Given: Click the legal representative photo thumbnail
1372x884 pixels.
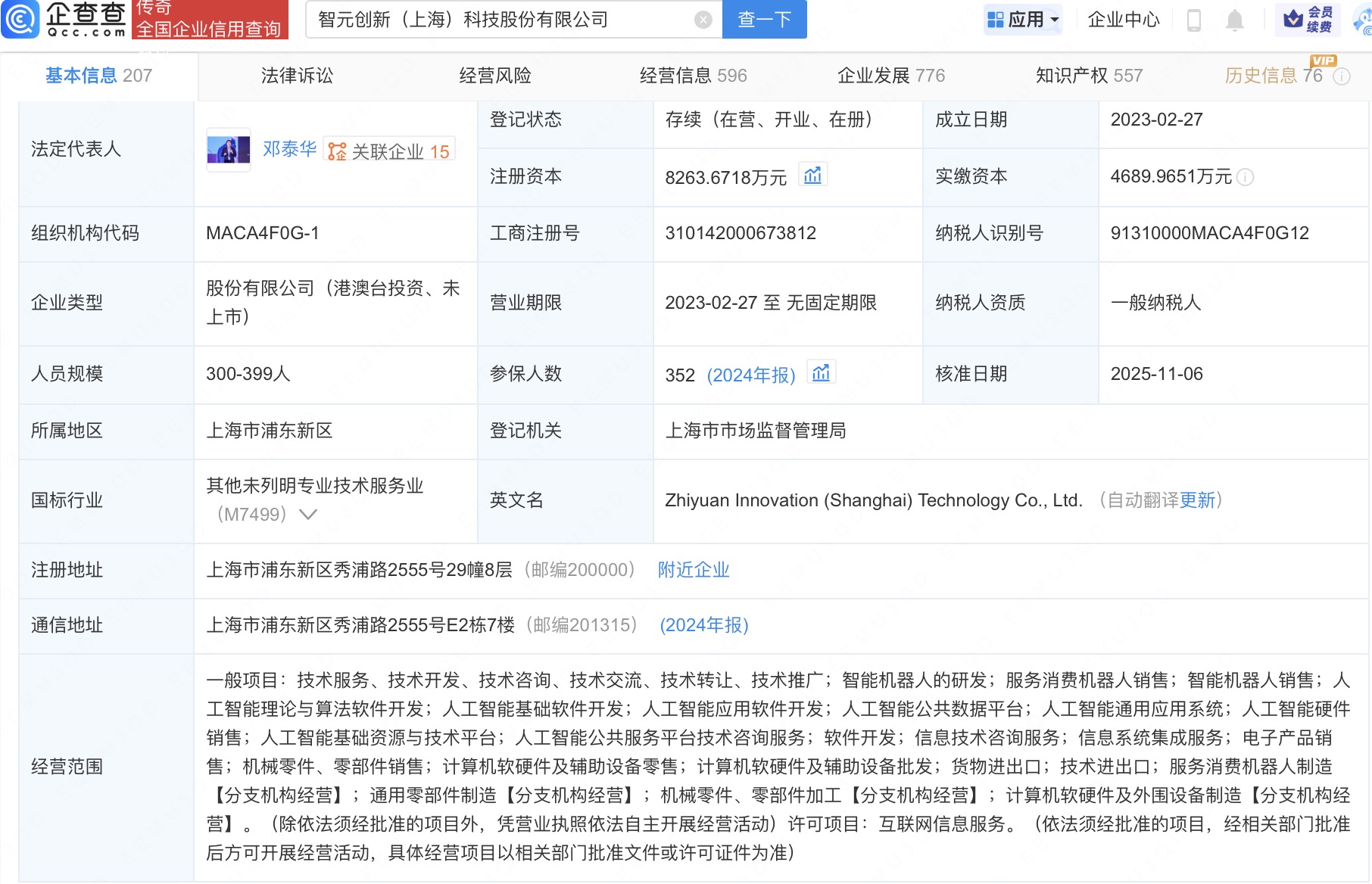Looking at the screenshot, I should (228, 149).
